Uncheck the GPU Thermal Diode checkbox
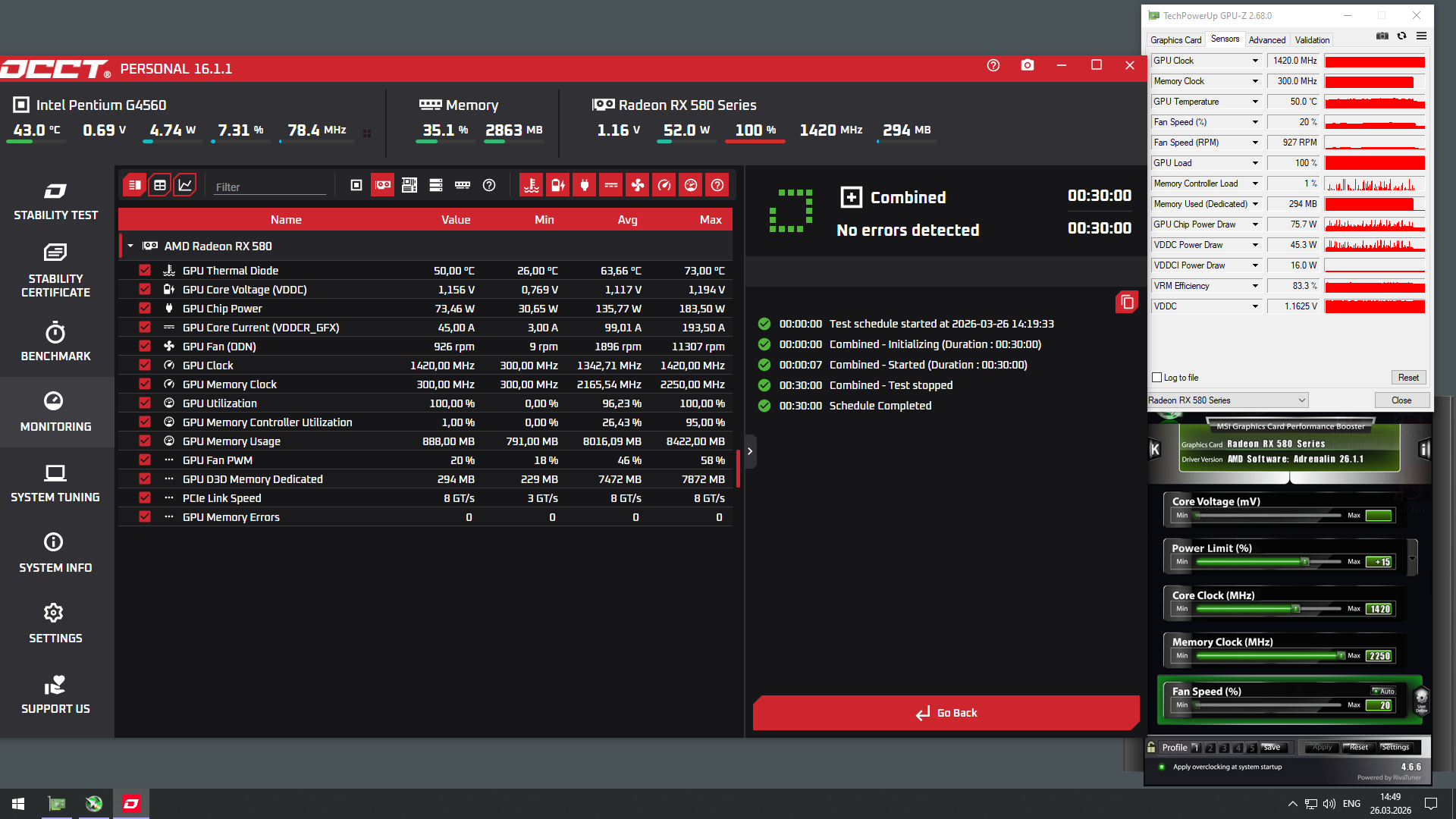This screenshot has width=1456, height=819. 145,271
